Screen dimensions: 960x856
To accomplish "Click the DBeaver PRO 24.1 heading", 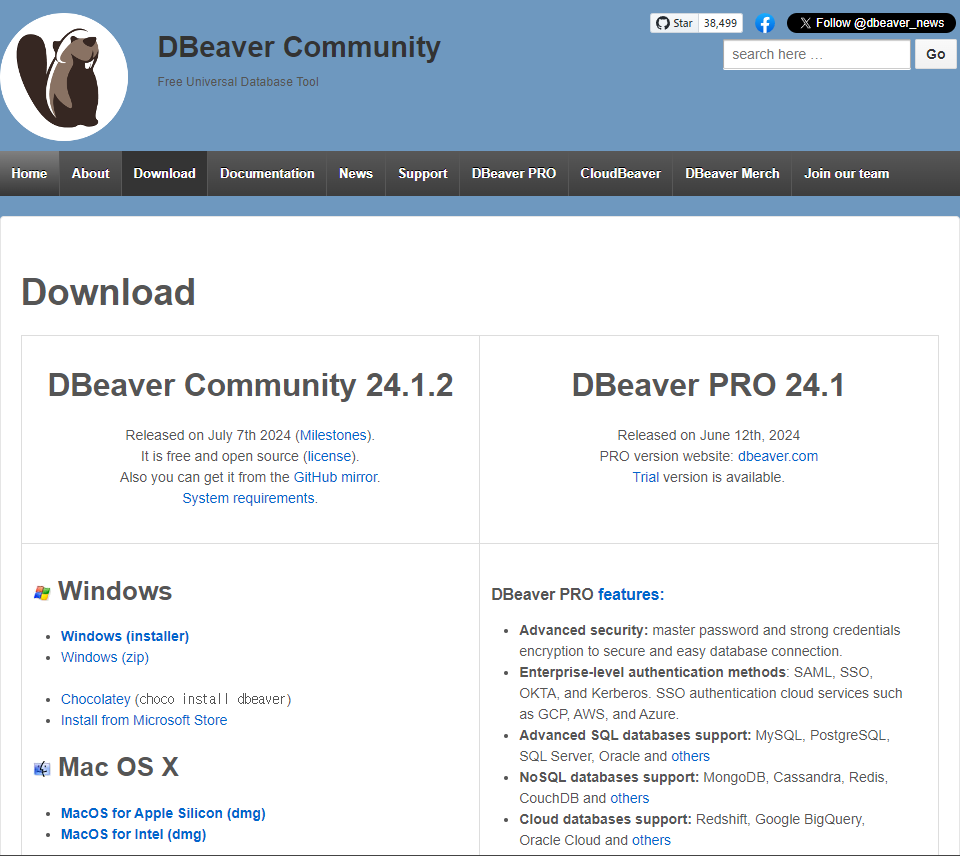I will coord(708,385).
